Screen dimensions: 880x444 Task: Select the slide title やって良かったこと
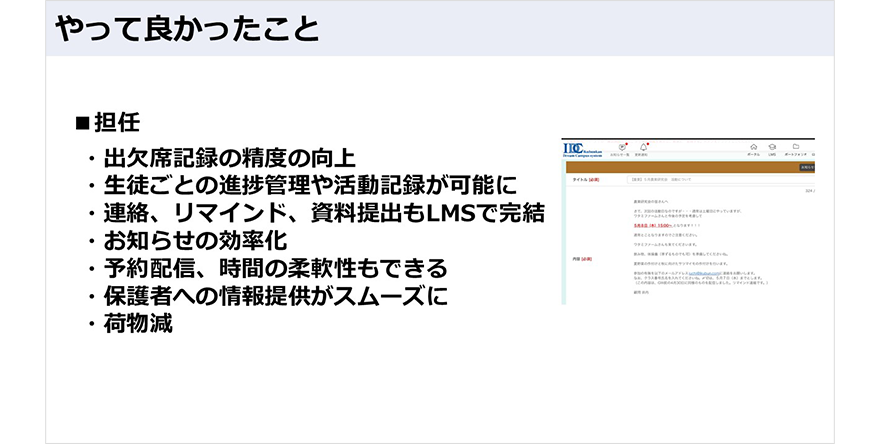coord(188,29)
